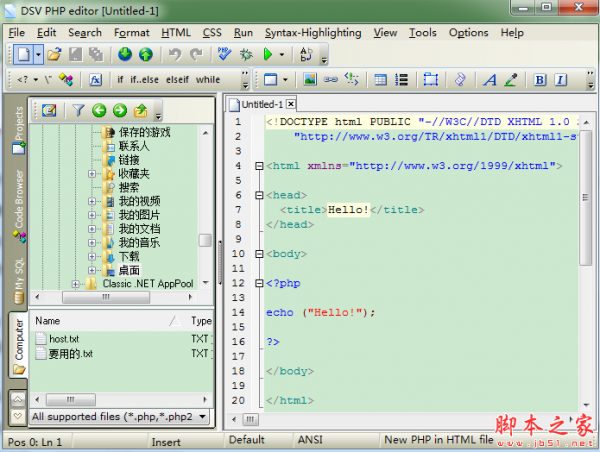The height and width of the screenshot is (452, 600).
Task: Click the folder tree vertical scrollbar thumb
Action: click(205, 240)
